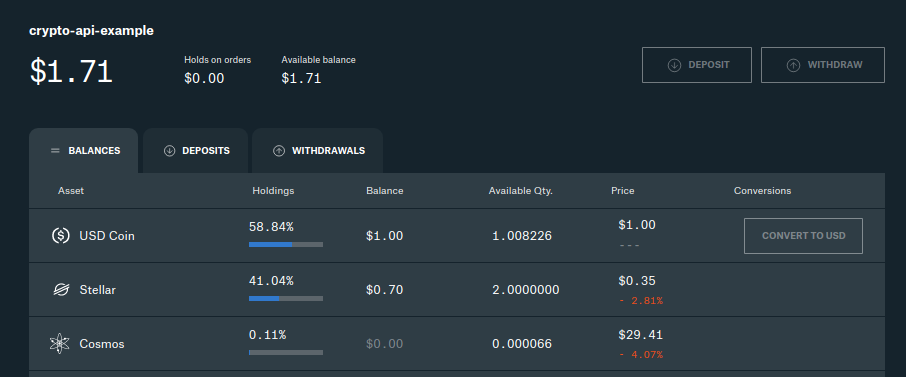The width and height of the screenshot is (906, 377).
Task: Click the up-arrow icon in Withdraw button
Action: click(793, 65)
